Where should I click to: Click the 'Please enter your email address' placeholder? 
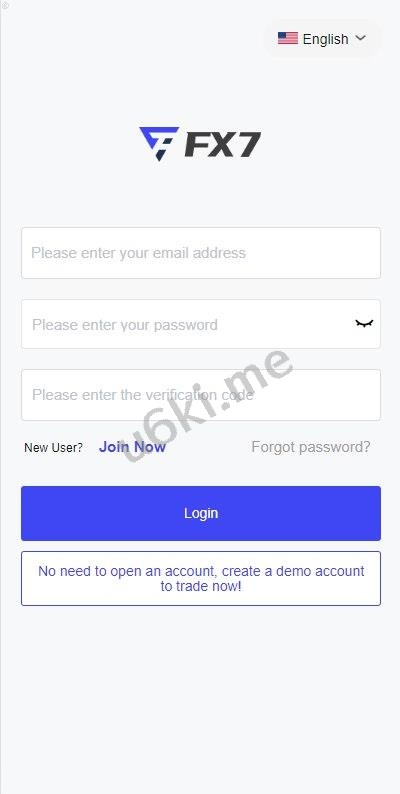point(138,253)
